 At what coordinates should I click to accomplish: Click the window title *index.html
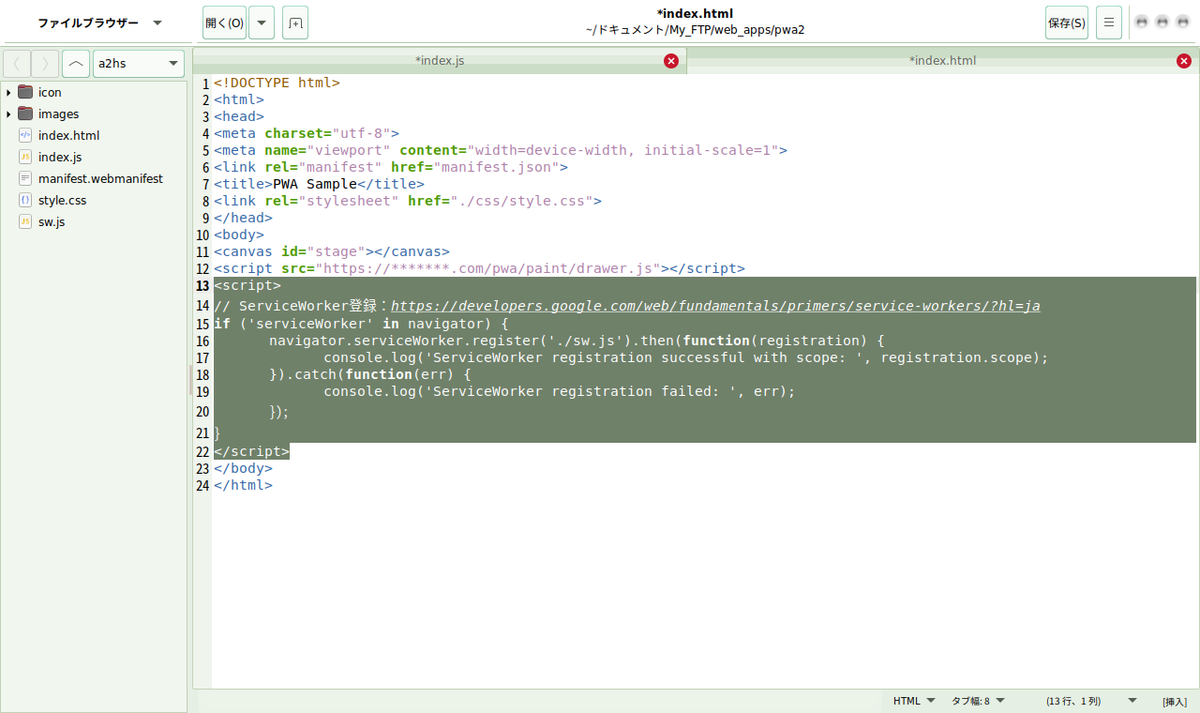(x=695, y=13)
